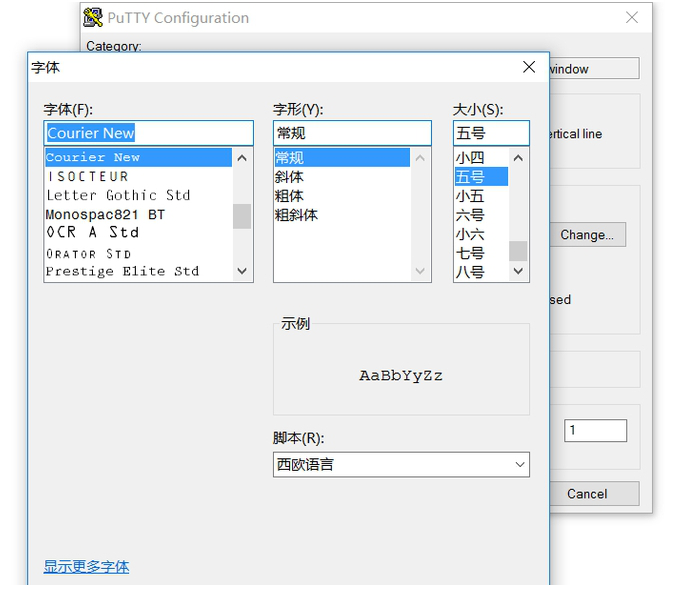Screen dimensions: 697x608
Task: Select Courier New in the font list
Action: coord(138,157)
